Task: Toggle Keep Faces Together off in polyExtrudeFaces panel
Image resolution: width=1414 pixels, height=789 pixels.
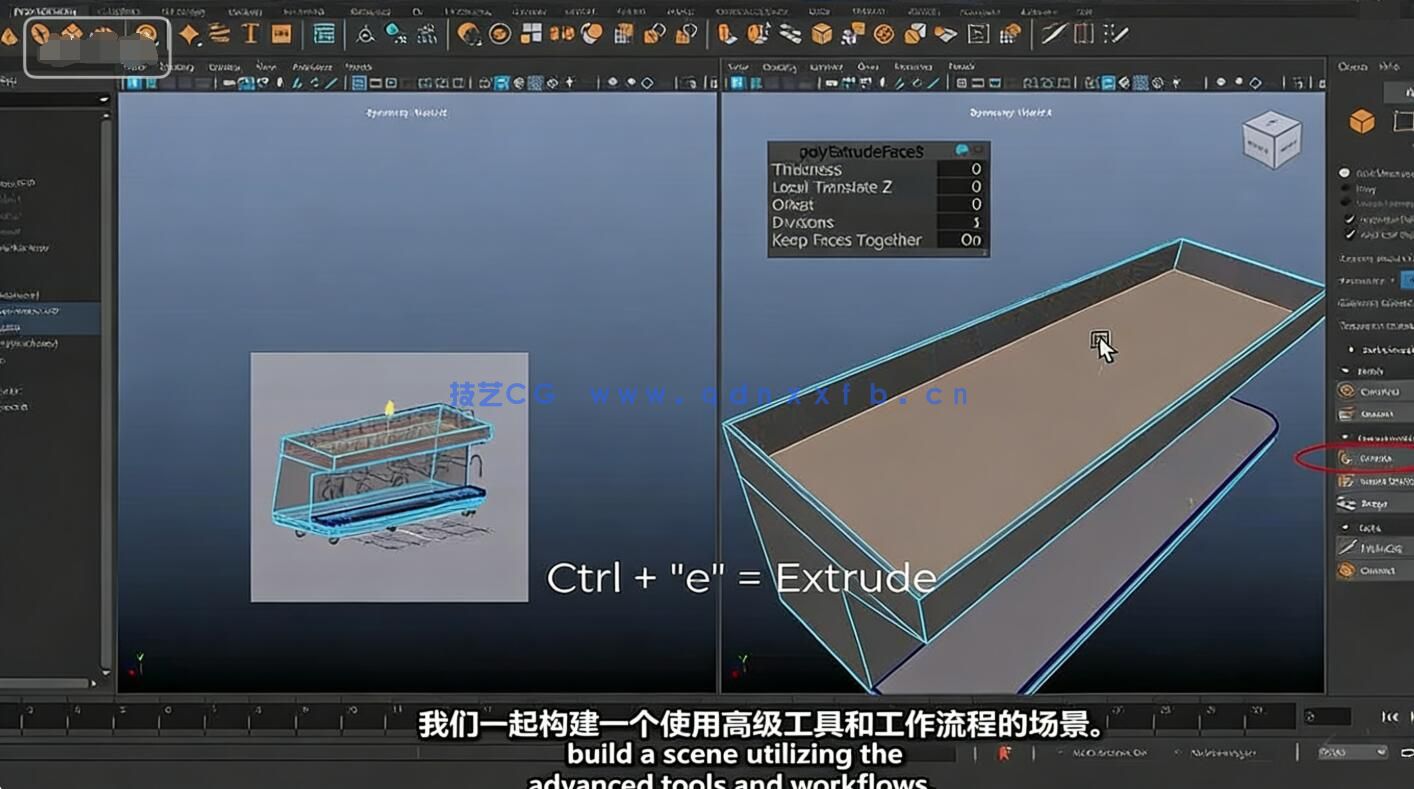Action: pyautogui.click(x=975, y=240)
